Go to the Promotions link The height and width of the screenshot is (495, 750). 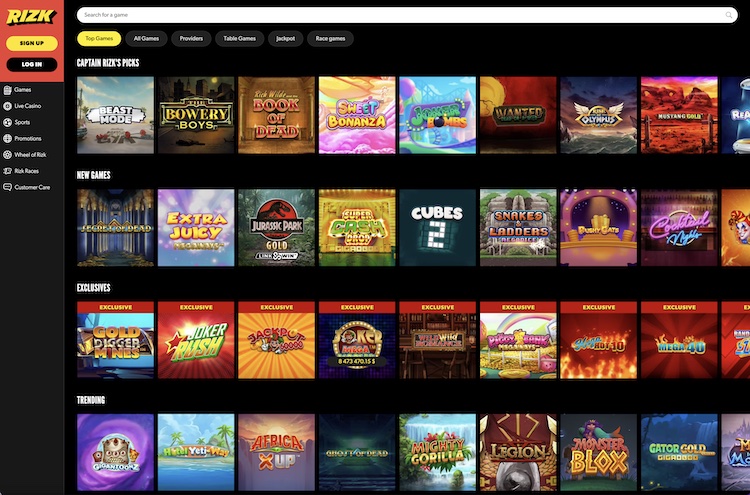28,139
